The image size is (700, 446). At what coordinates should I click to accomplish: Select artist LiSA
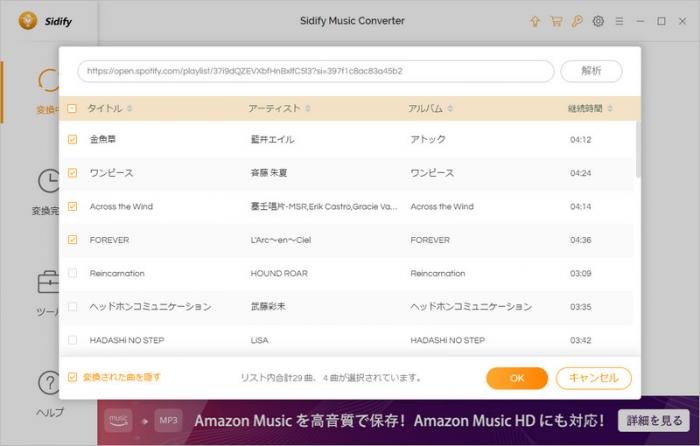tap(259, 340)
